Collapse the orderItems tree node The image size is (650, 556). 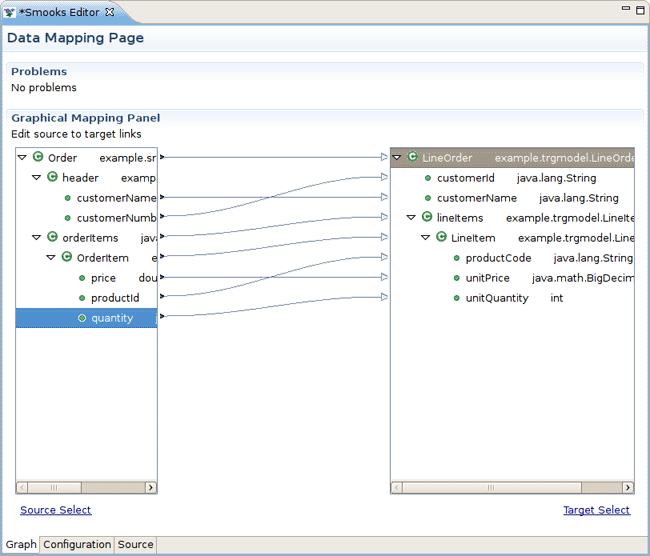(37, 238)
